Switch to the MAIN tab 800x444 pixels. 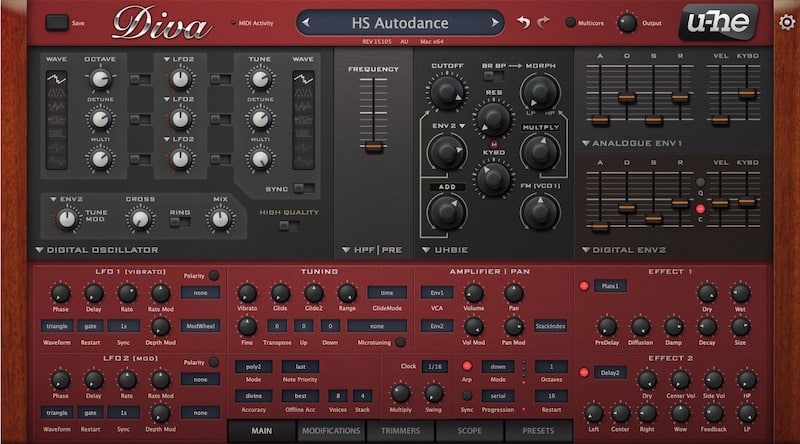coord(262,431)
